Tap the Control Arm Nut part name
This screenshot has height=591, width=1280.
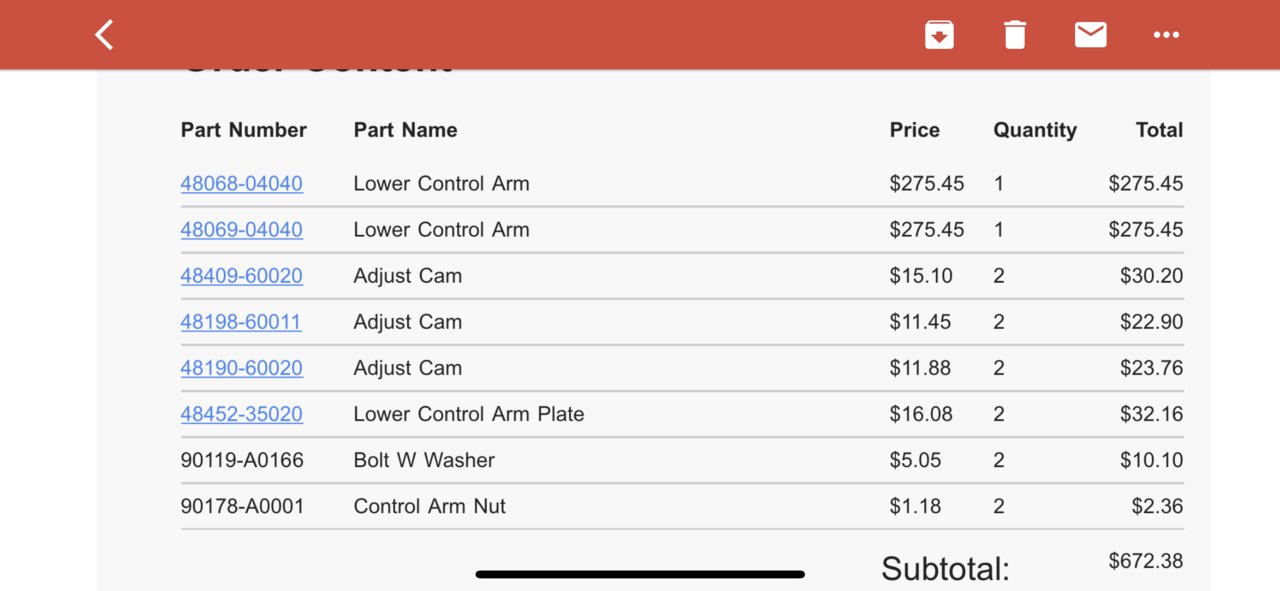pyautogui.click(x=429, y=506)
